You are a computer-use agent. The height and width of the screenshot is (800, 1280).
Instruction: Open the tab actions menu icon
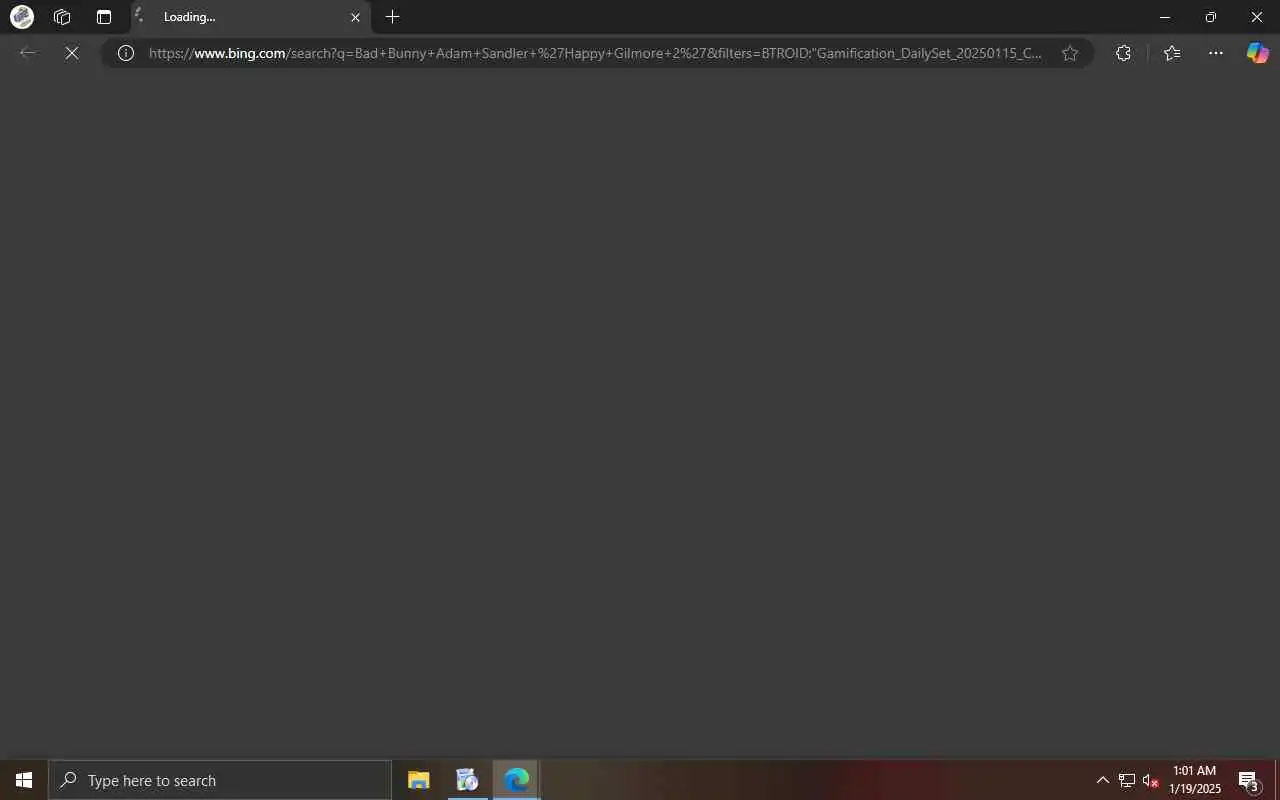[104, 17]
